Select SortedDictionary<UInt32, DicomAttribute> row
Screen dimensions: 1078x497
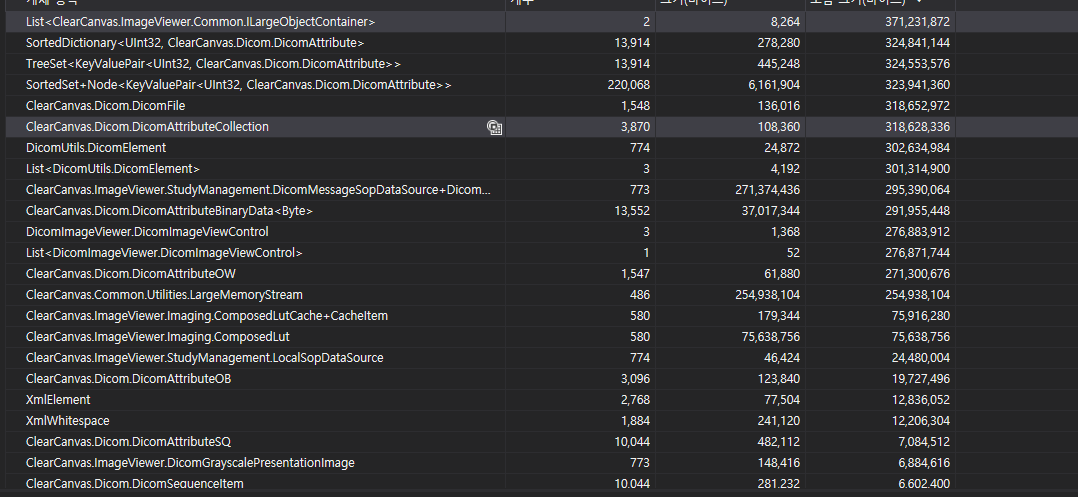(195, 43)
